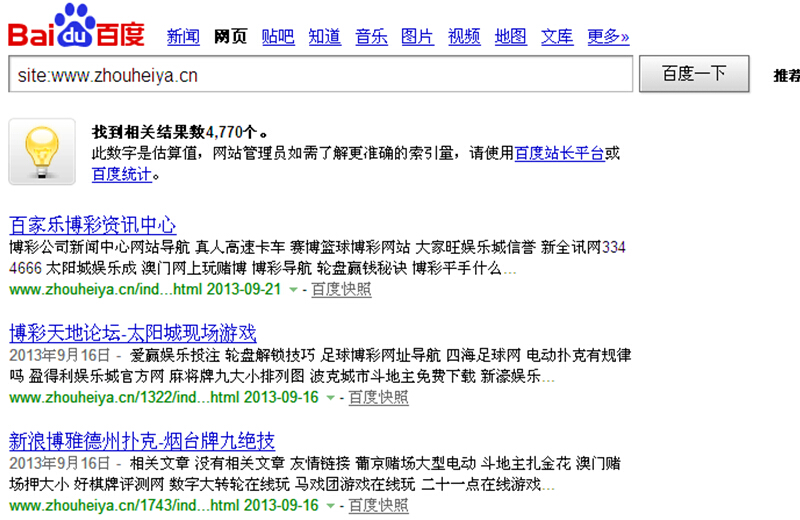
Task: Open the 文库 tab
Action: [x=557, y=37]
